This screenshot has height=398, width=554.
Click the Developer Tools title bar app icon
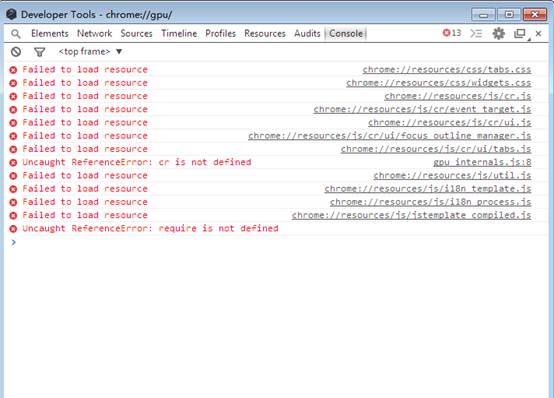tap(11, 14)
